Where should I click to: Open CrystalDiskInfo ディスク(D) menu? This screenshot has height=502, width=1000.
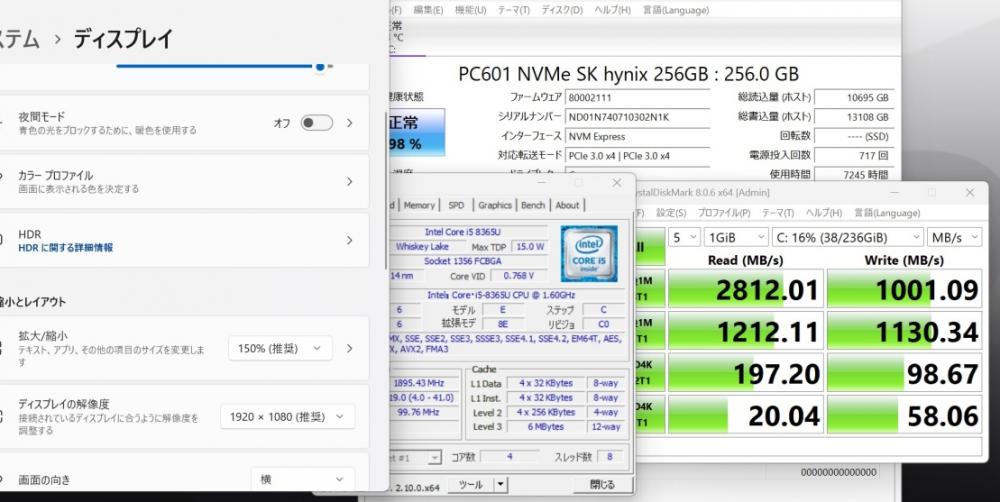pyautogui.click(x=562, y=10)
